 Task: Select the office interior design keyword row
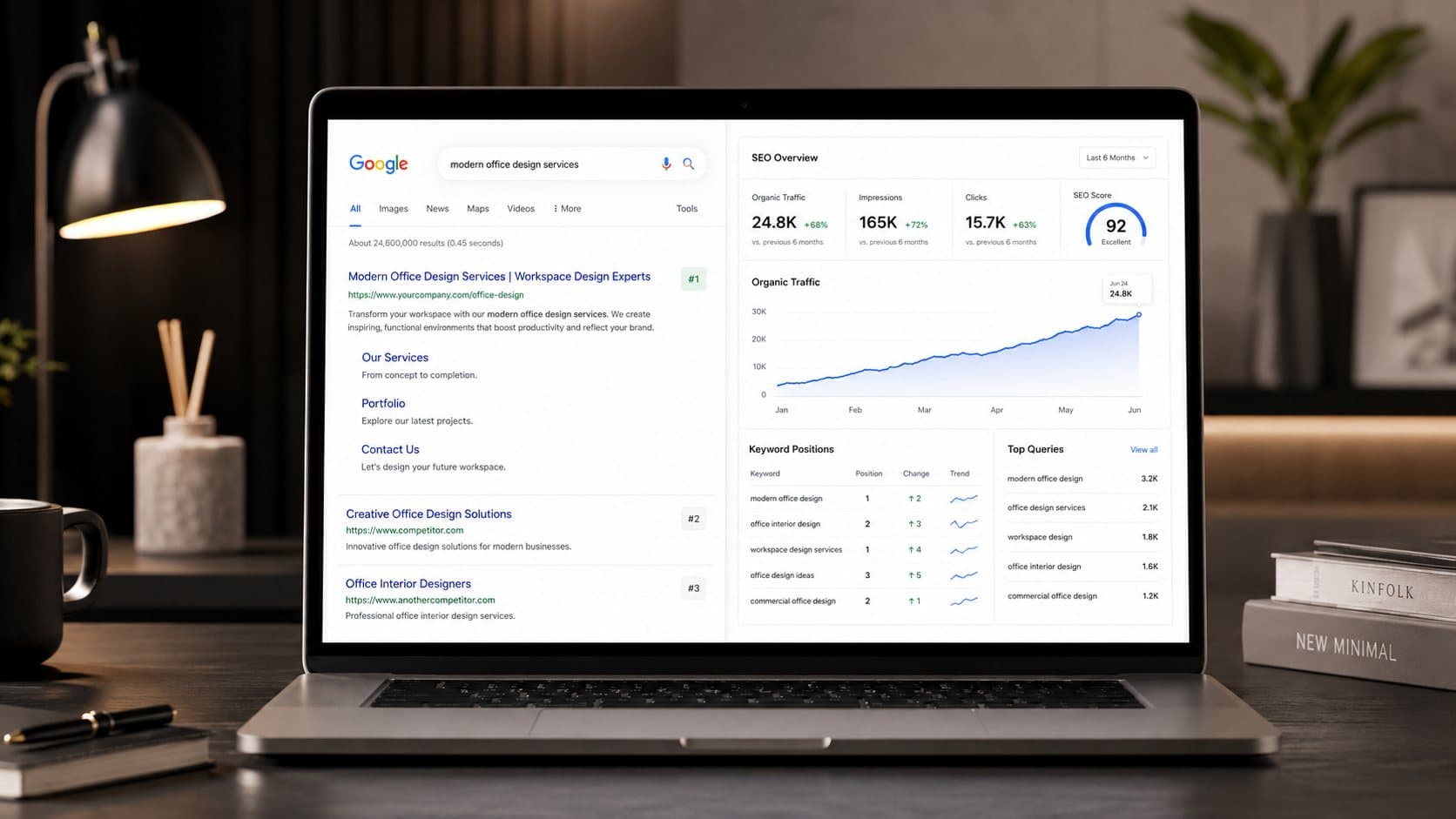[x=865, y=524]
